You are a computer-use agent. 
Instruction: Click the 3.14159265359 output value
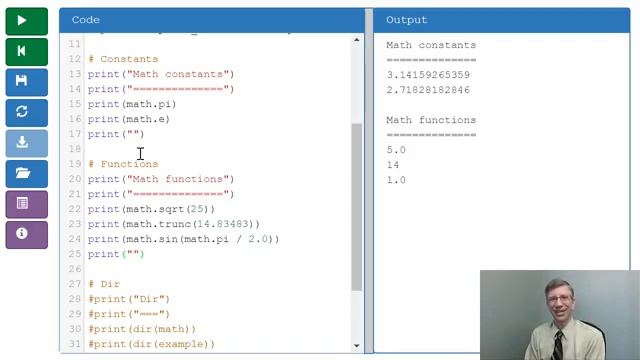(x=428, y=75)
